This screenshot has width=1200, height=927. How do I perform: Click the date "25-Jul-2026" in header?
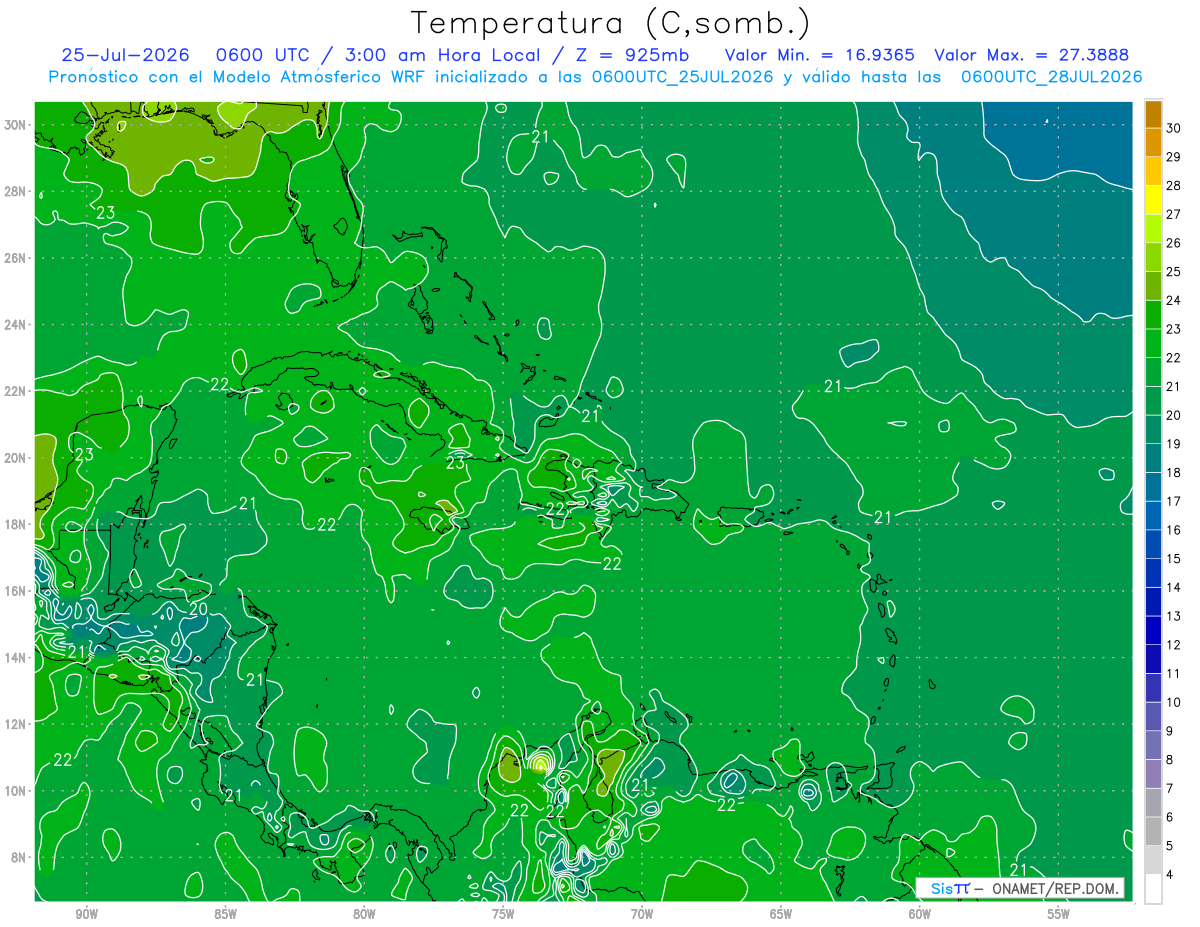(x=125, y=56)
